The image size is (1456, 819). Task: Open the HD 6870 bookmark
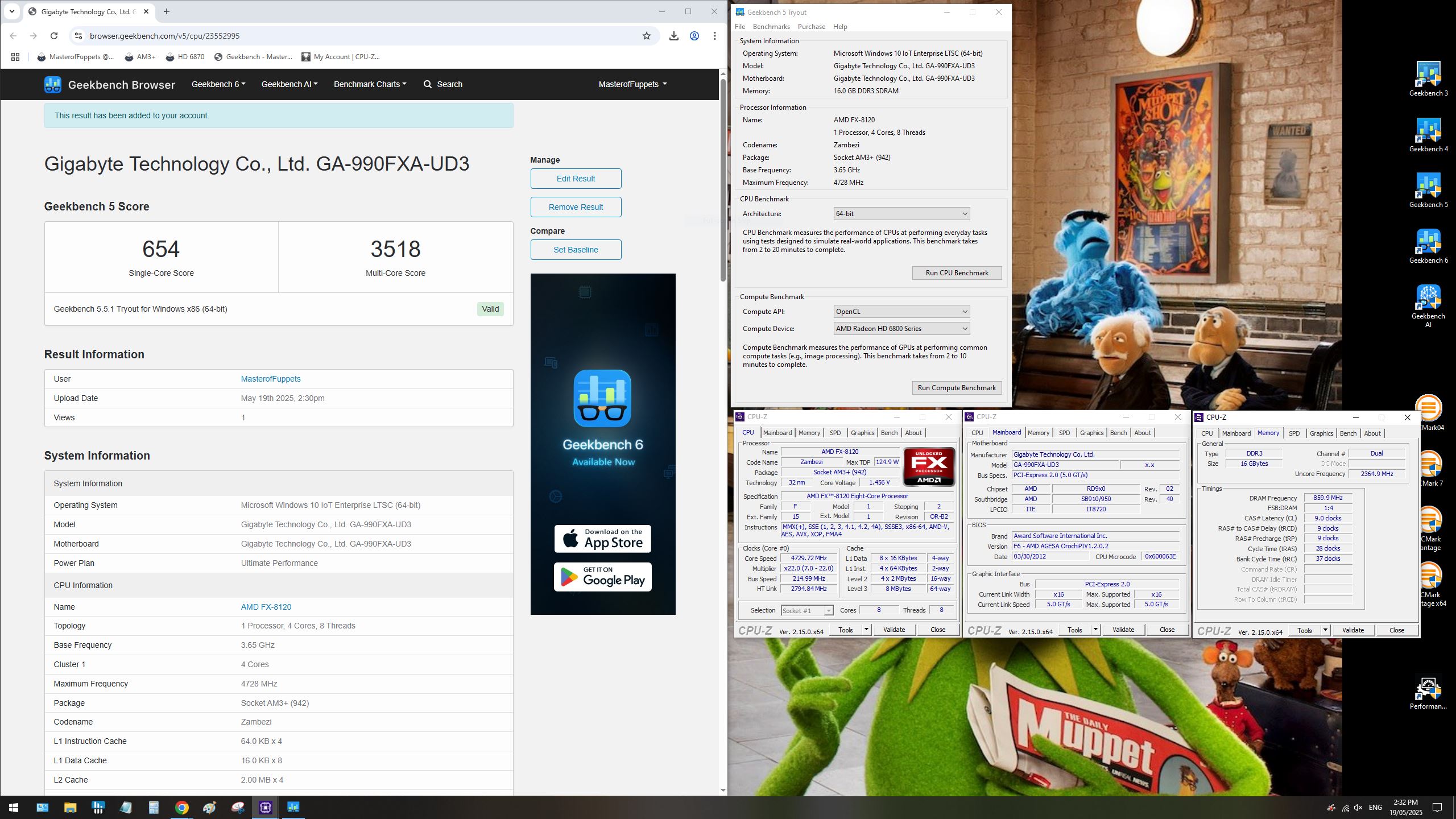[x=185, y=57]
